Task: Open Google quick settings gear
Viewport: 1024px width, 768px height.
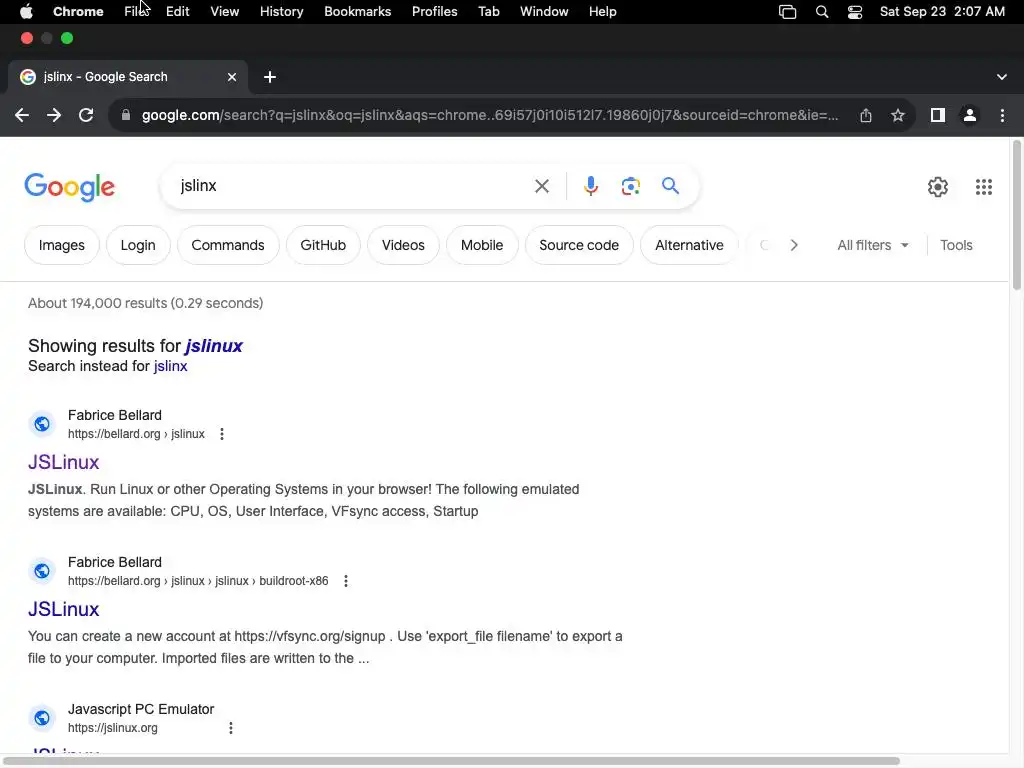Action: pos(938,187)
